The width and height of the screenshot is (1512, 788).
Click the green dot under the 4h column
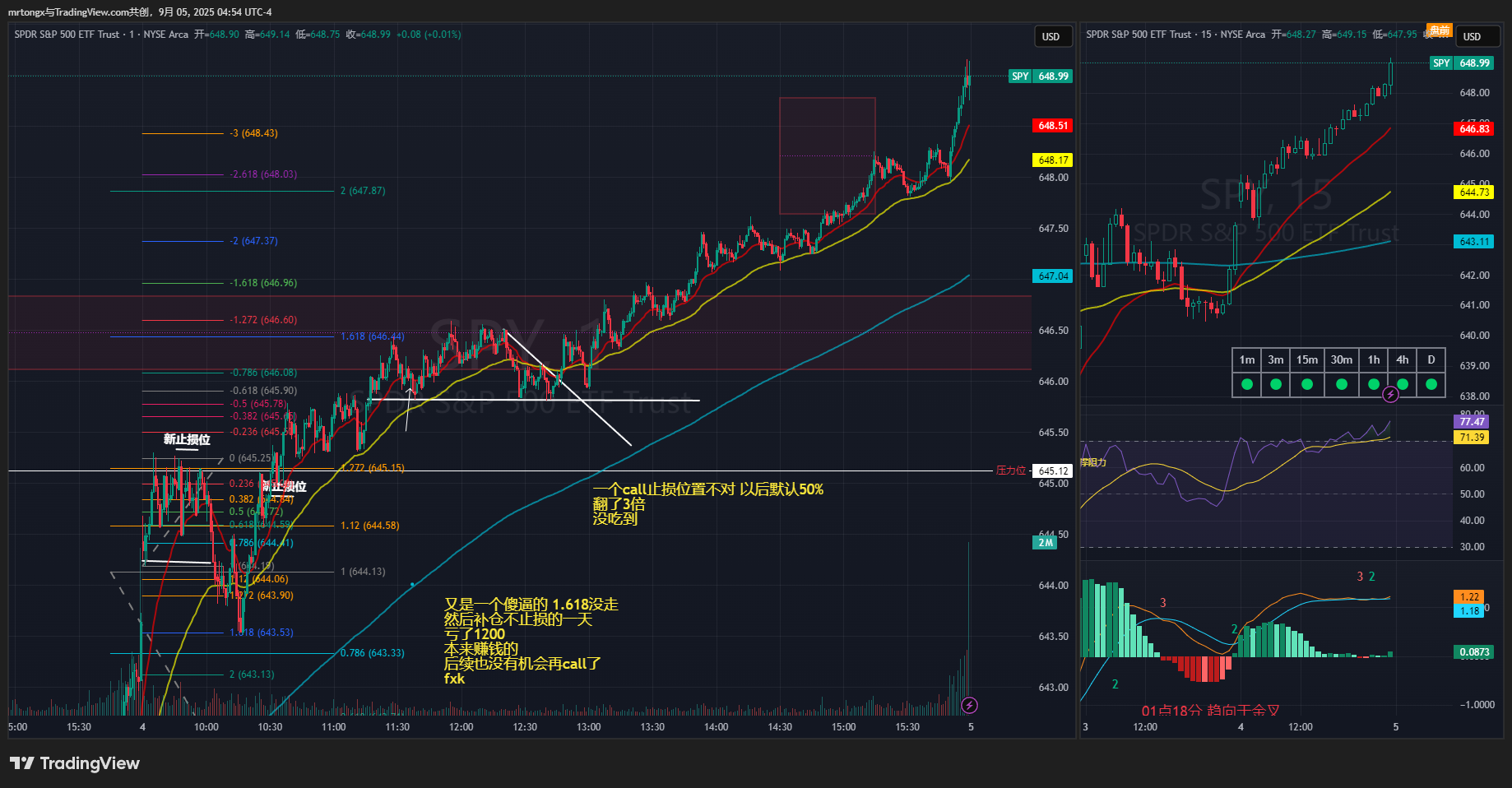[x=1403, y=384]
